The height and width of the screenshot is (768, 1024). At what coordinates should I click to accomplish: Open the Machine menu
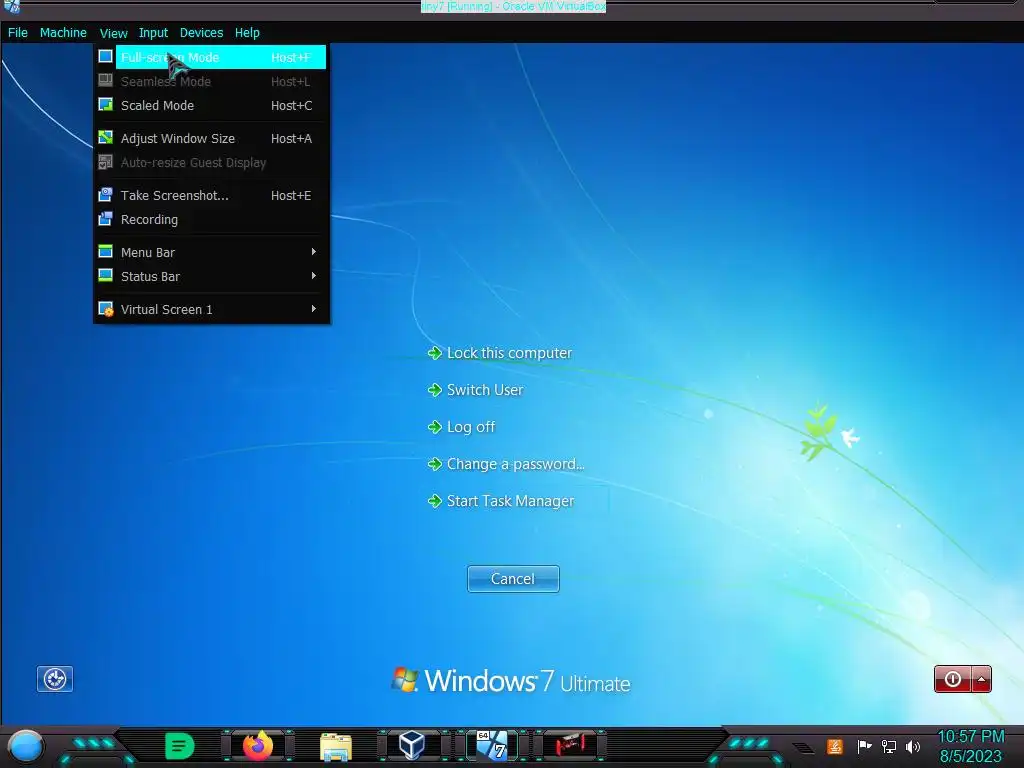(x=63, y=33)
